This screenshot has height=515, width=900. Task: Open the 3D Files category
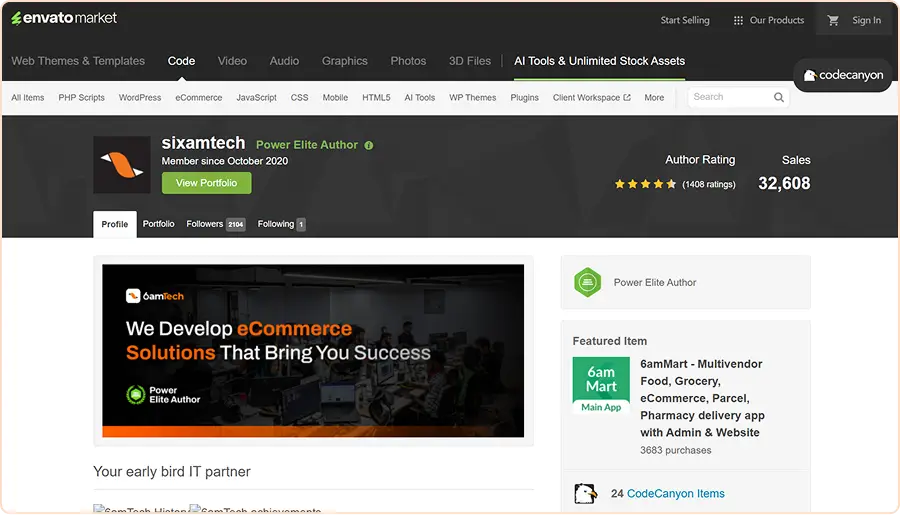(x=470, y=61)
